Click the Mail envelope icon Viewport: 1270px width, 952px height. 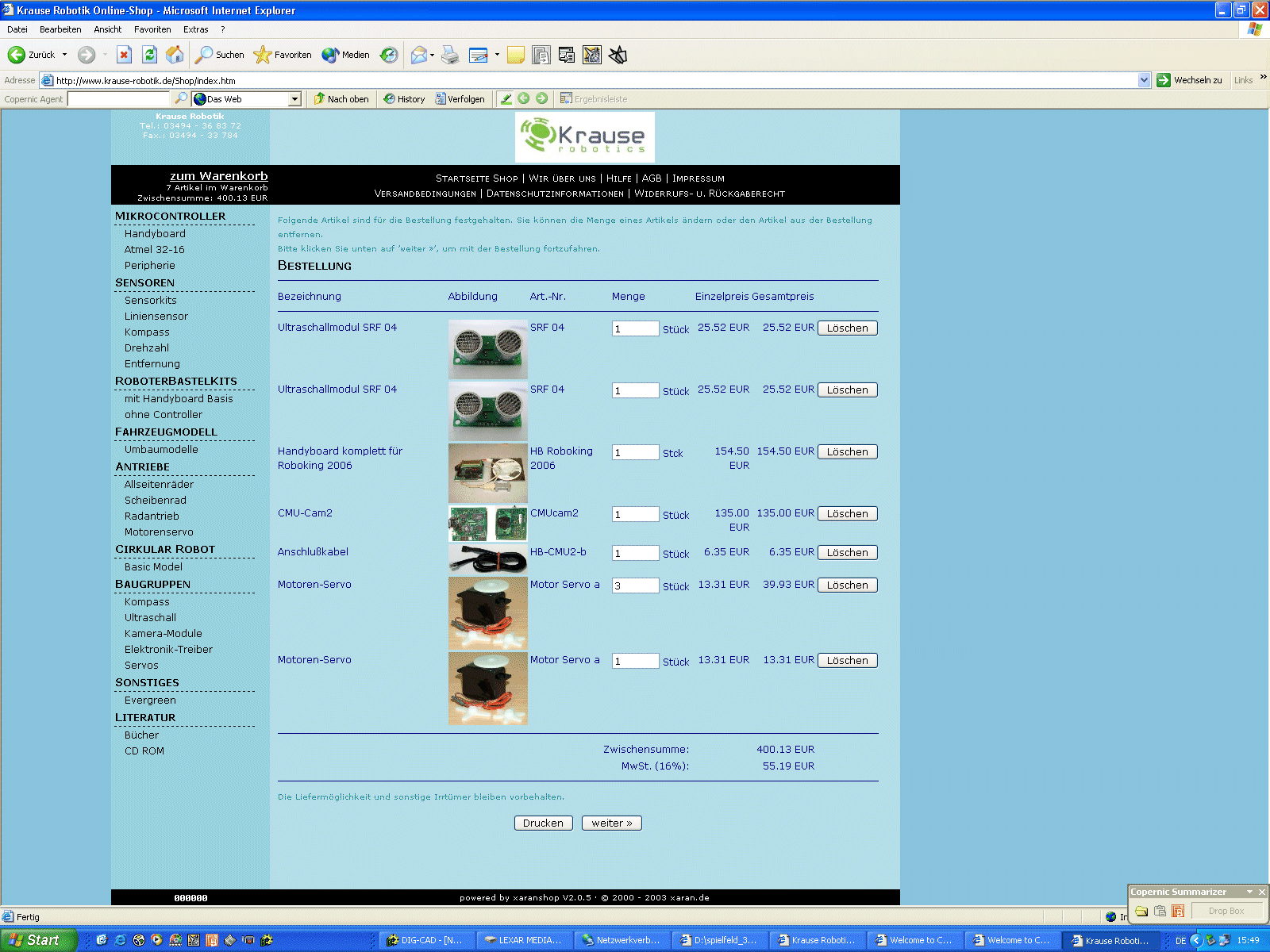click(x=418, y=55)
